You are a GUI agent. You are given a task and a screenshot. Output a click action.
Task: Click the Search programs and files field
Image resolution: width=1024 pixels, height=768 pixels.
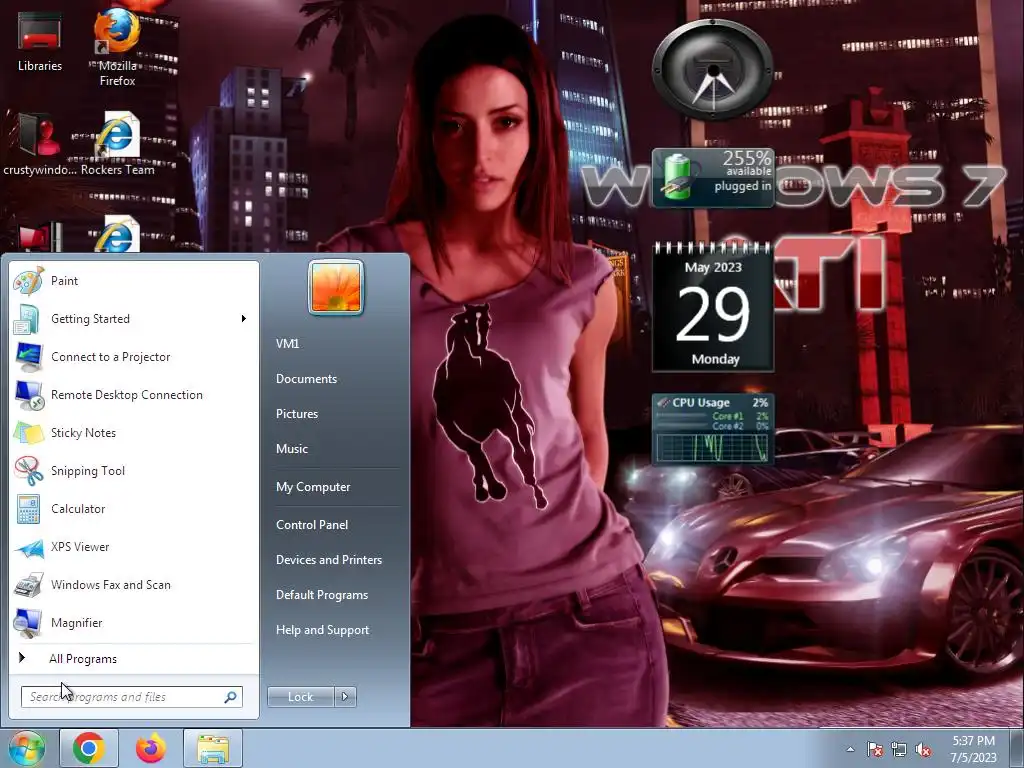[x=131, y=697]
